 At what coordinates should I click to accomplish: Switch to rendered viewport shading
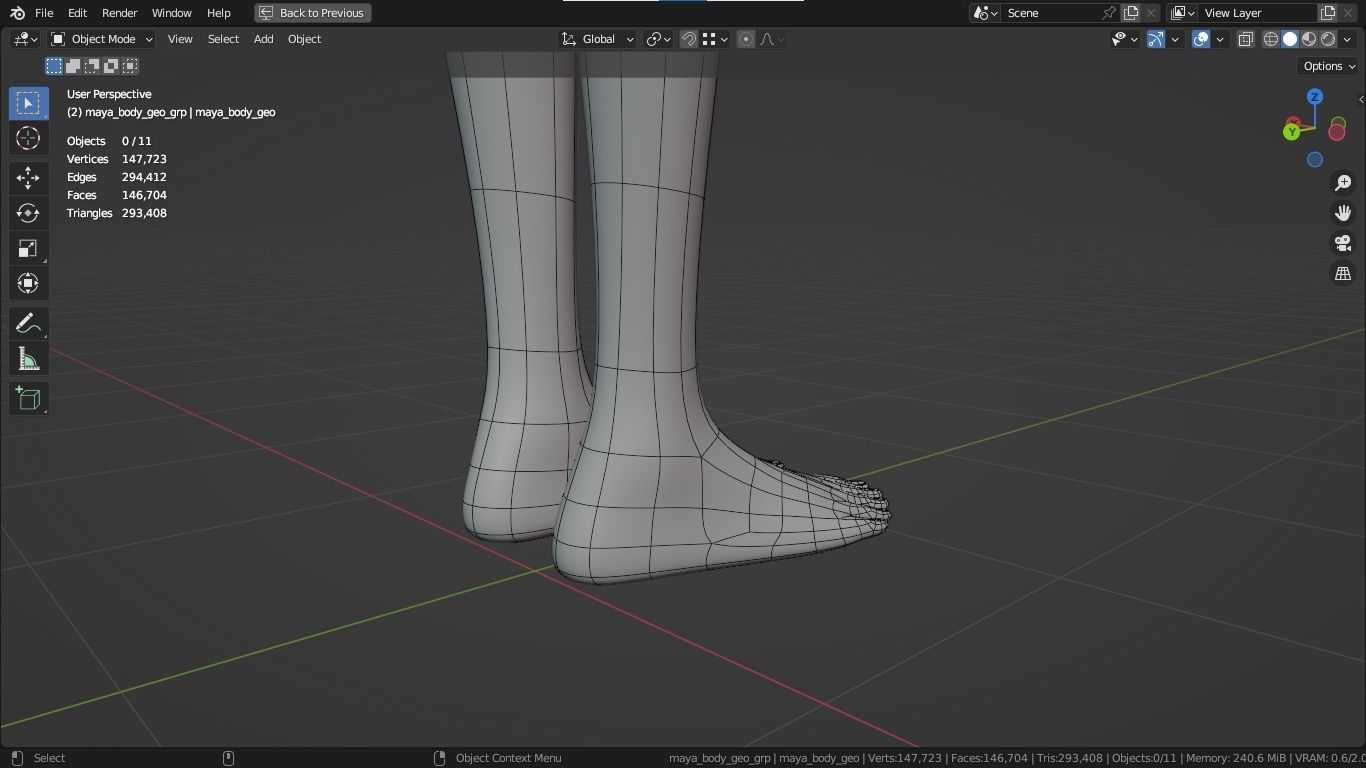coord(1328,39)
